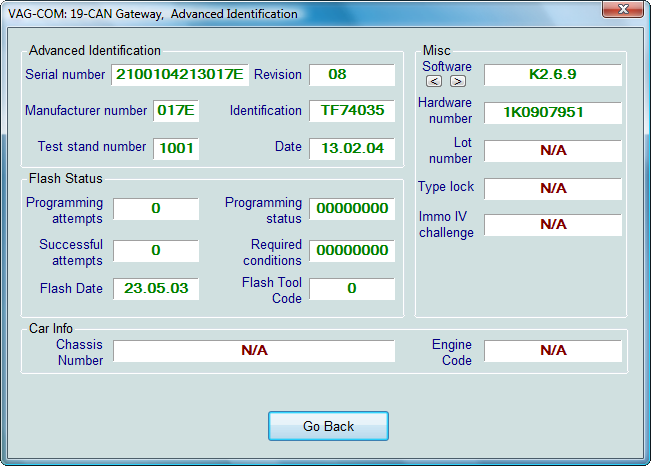Click the "Required conditions" label
Viewport: 651px width, 466px height.
coord(272,253)
